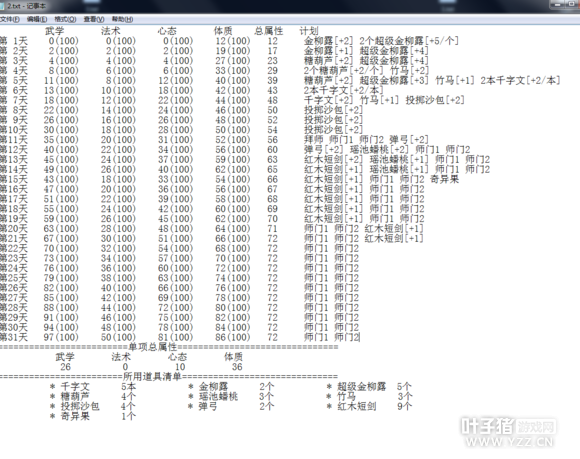This screenshot has width=580, height=459.
Task: Click the 千字文 entry in the item list
Action: 75,387
